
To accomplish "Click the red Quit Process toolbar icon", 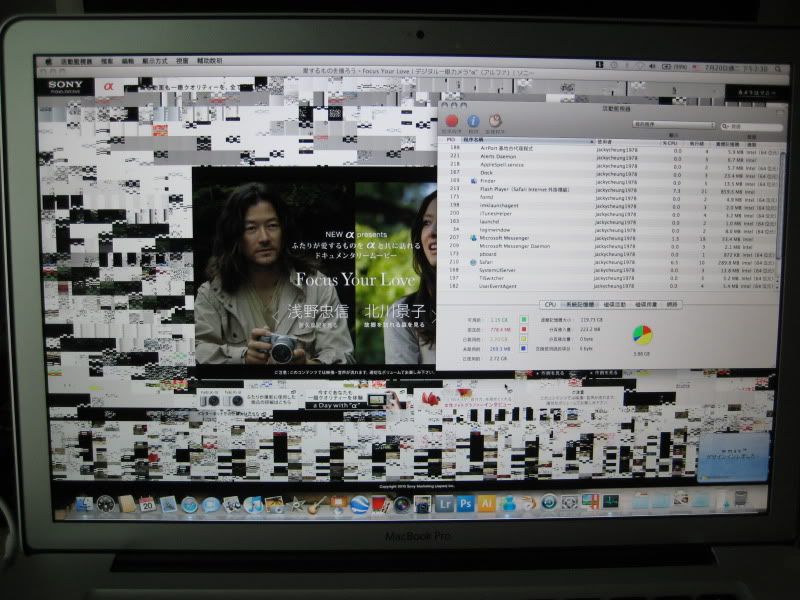I will coord(452,121).
